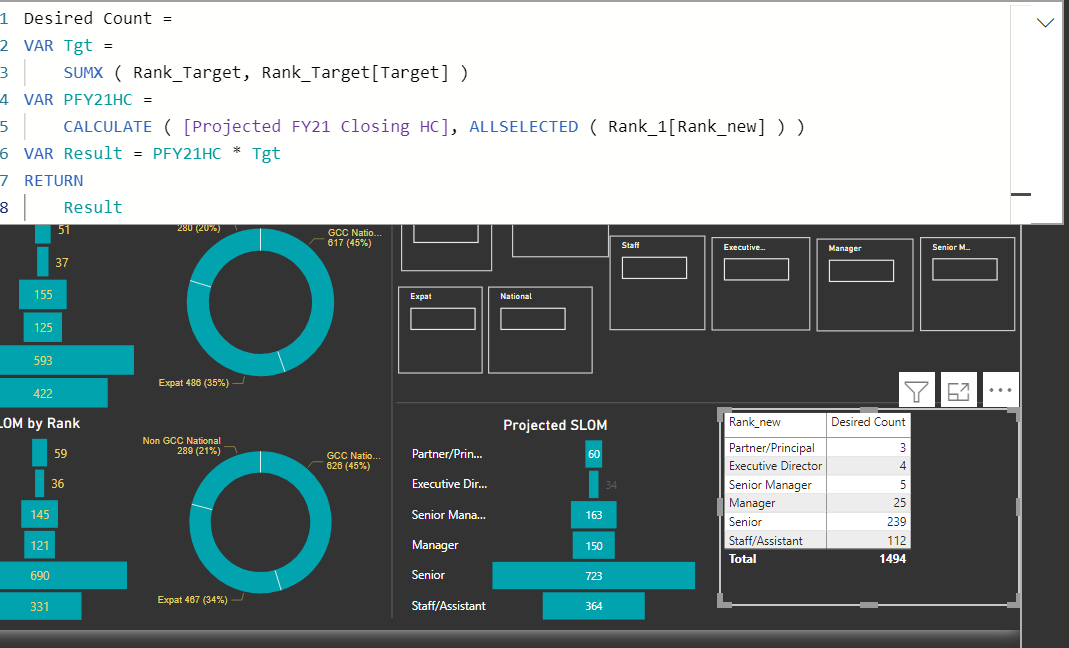Screen dimensions: 1069x648
Task: Select the Executive Director table row
Action: tap(817, 466)
